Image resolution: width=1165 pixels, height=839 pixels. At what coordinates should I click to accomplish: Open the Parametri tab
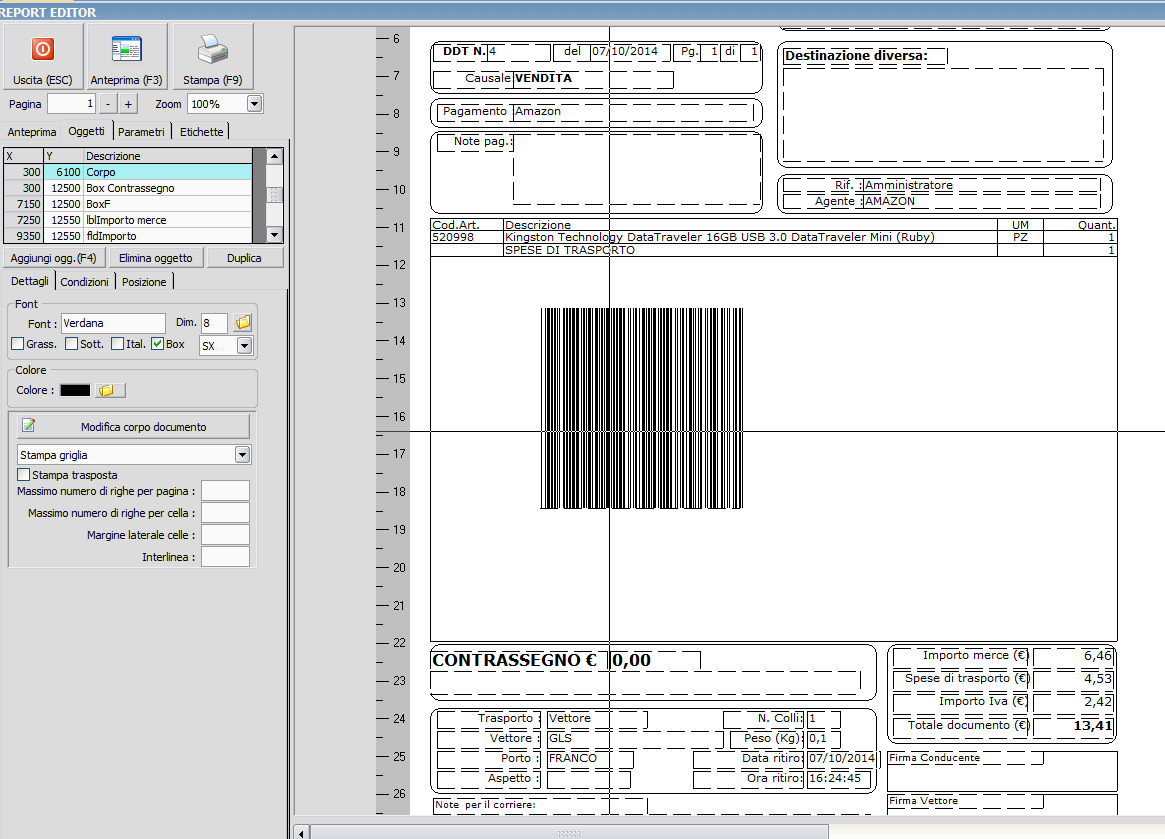point(141,132)
